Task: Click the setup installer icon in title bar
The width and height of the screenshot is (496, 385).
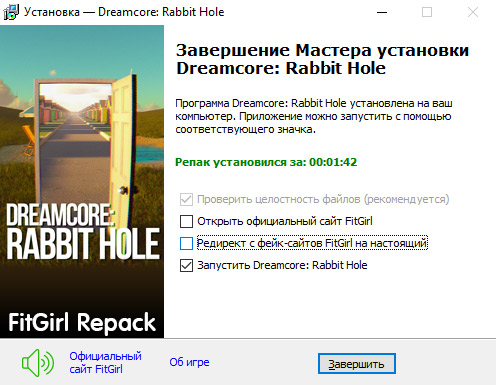Action: 11,12
